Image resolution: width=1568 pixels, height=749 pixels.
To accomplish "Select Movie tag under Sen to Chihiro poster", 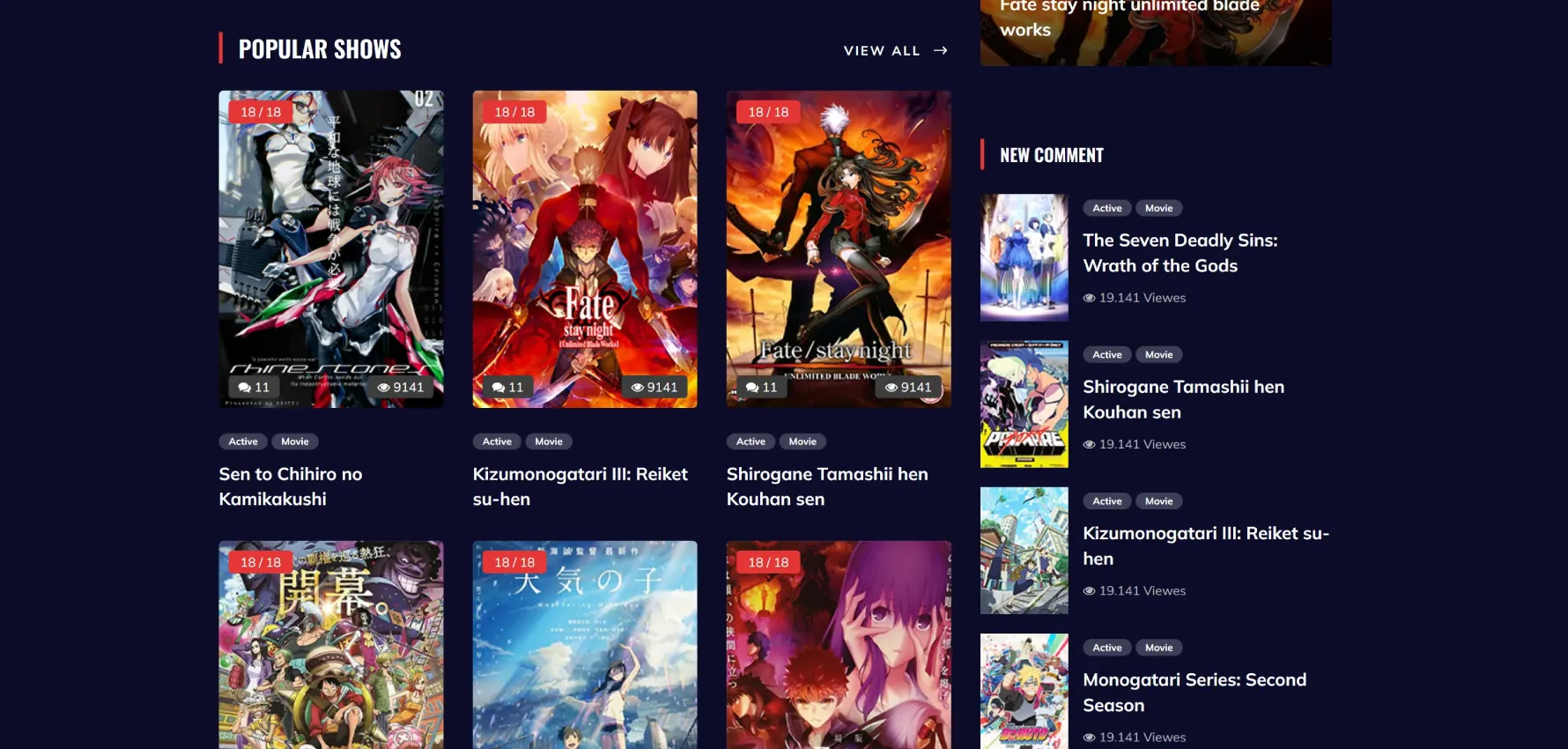I will pyautogui.click(x=295, y=441).
